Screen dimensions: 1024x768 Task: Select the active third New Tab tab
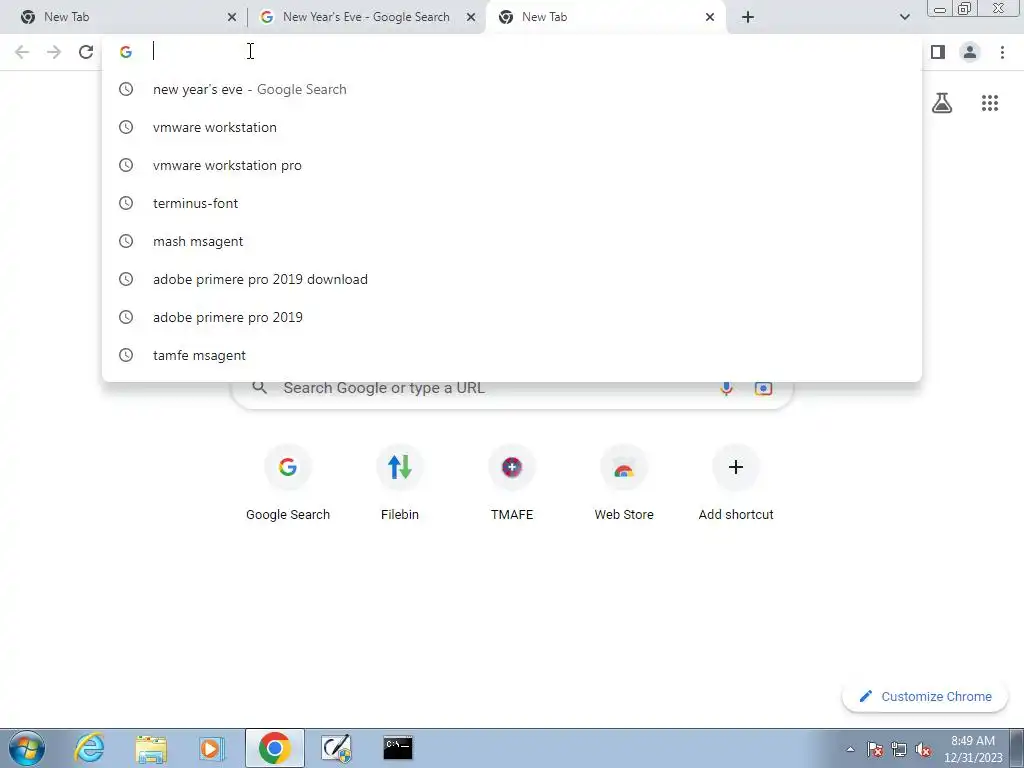coord(604,17)
